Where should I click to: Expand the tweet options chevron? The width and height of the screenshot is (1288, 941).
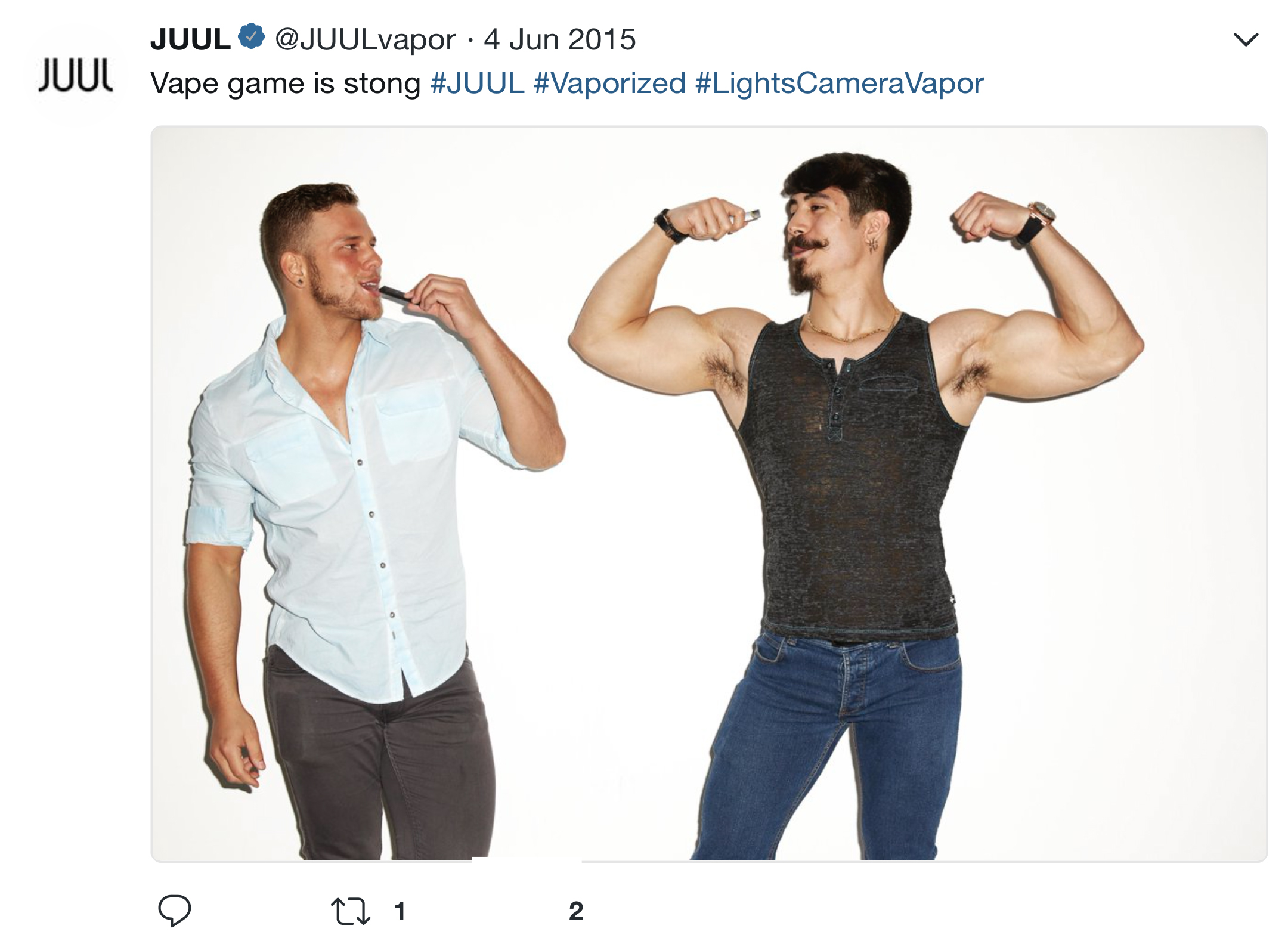tap(1246, 40)
